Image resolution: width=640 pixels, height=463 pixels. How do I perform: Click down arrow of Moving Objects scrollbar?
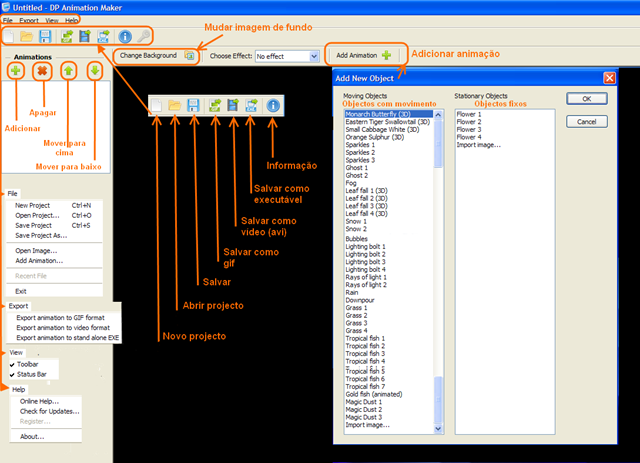pyautogui.click(x=438, y=429)
